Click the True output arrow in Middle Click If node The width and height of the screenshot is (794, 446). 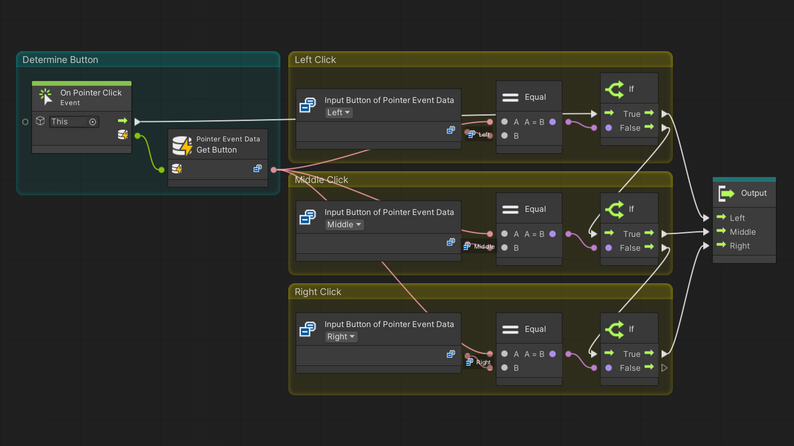(x=649, y=233)
